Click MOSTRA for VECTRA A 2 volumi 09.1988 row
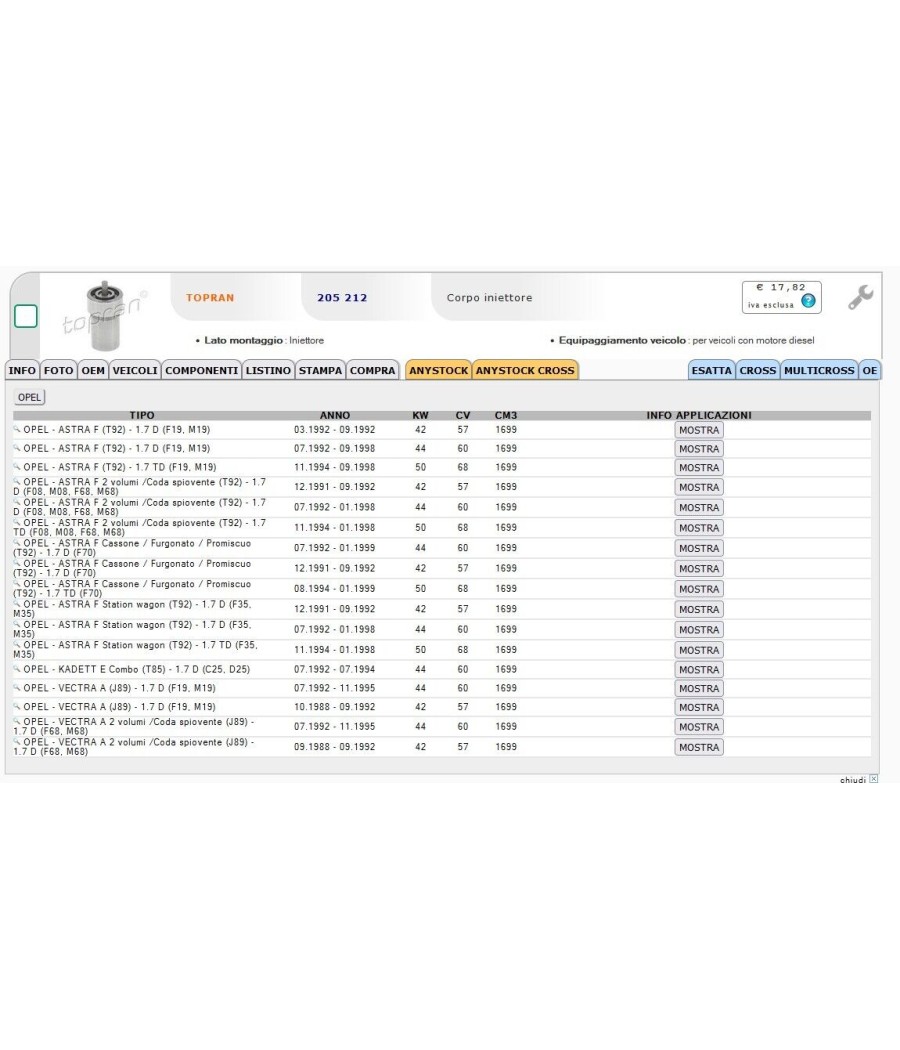The height and width of the screenshot is (1050, 900). [699, 747]
